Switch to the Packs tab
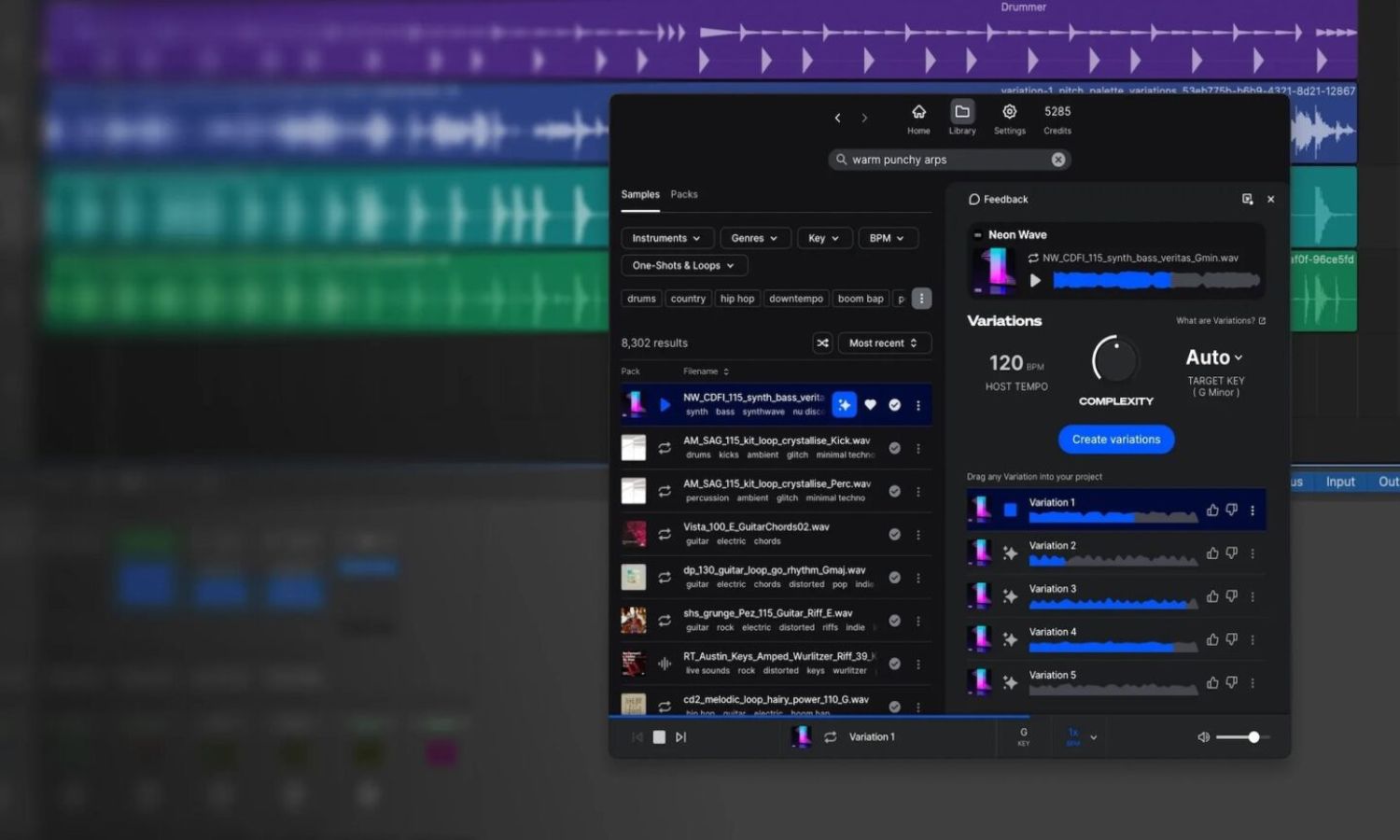1400x840 pixels. [x=683, y=195]
